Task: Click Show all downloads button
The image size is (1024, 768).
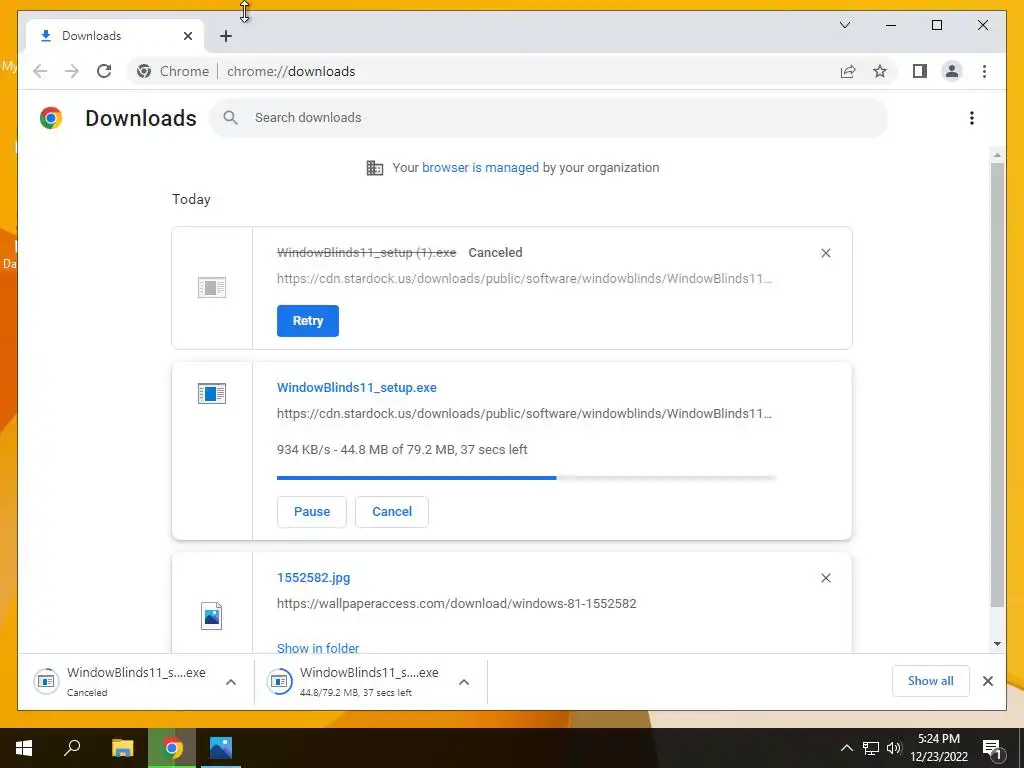Action: tap(931, 680)
